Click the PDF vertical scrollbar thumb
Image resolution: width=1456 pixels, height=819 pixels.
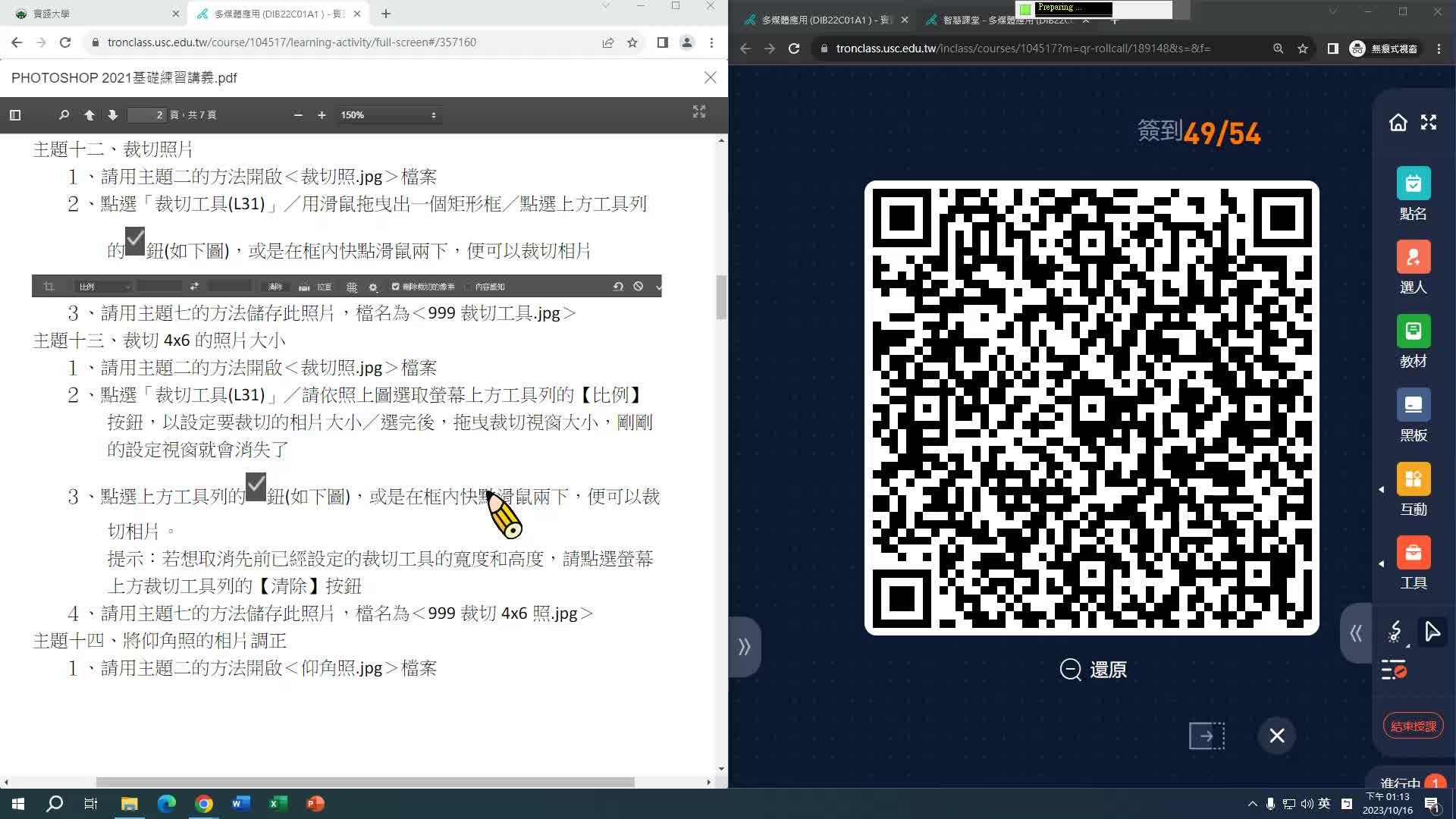coord(721,297)
